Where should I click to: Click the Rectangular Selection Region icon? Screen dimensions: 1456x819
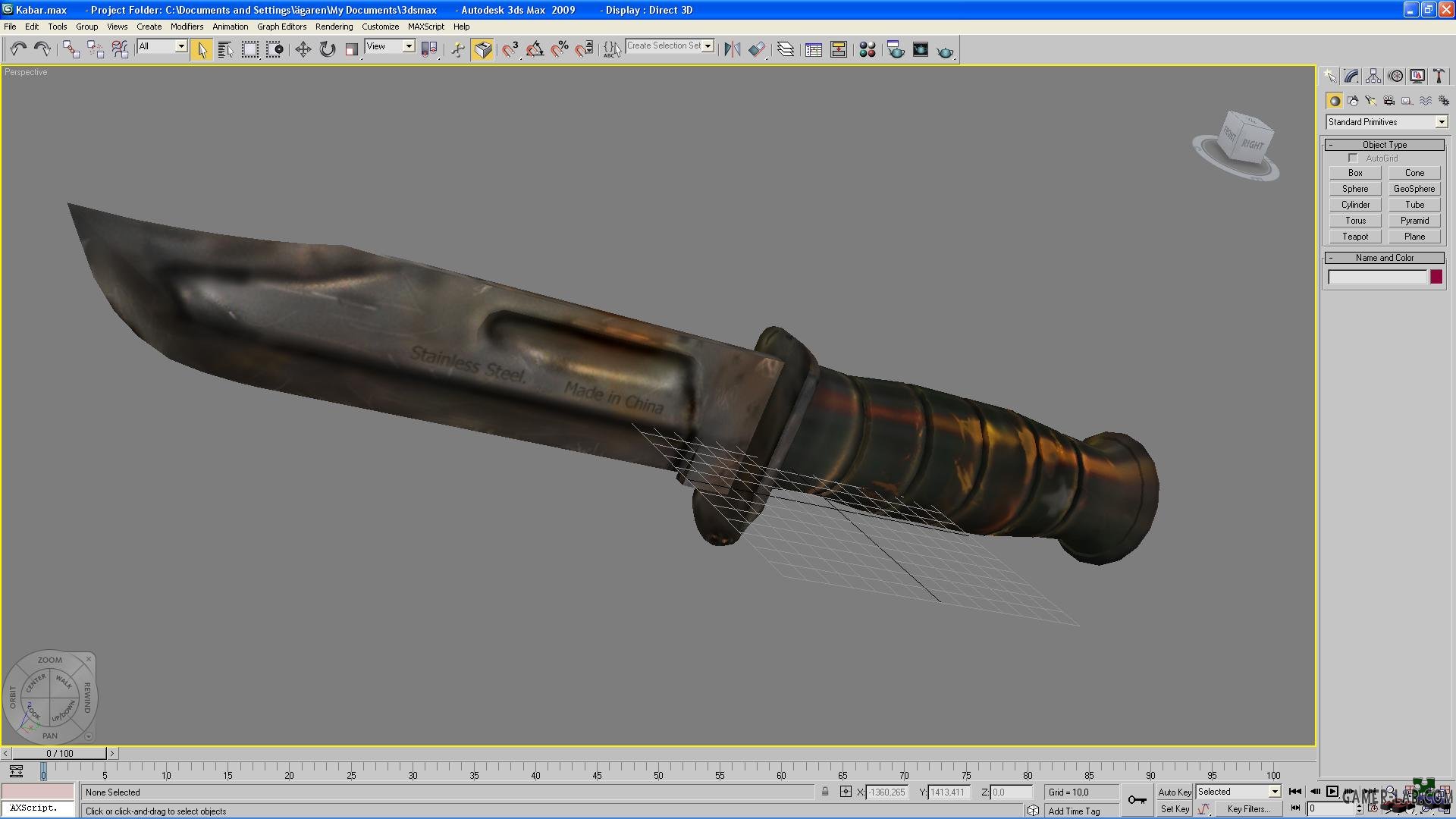(x=249, y=49)
